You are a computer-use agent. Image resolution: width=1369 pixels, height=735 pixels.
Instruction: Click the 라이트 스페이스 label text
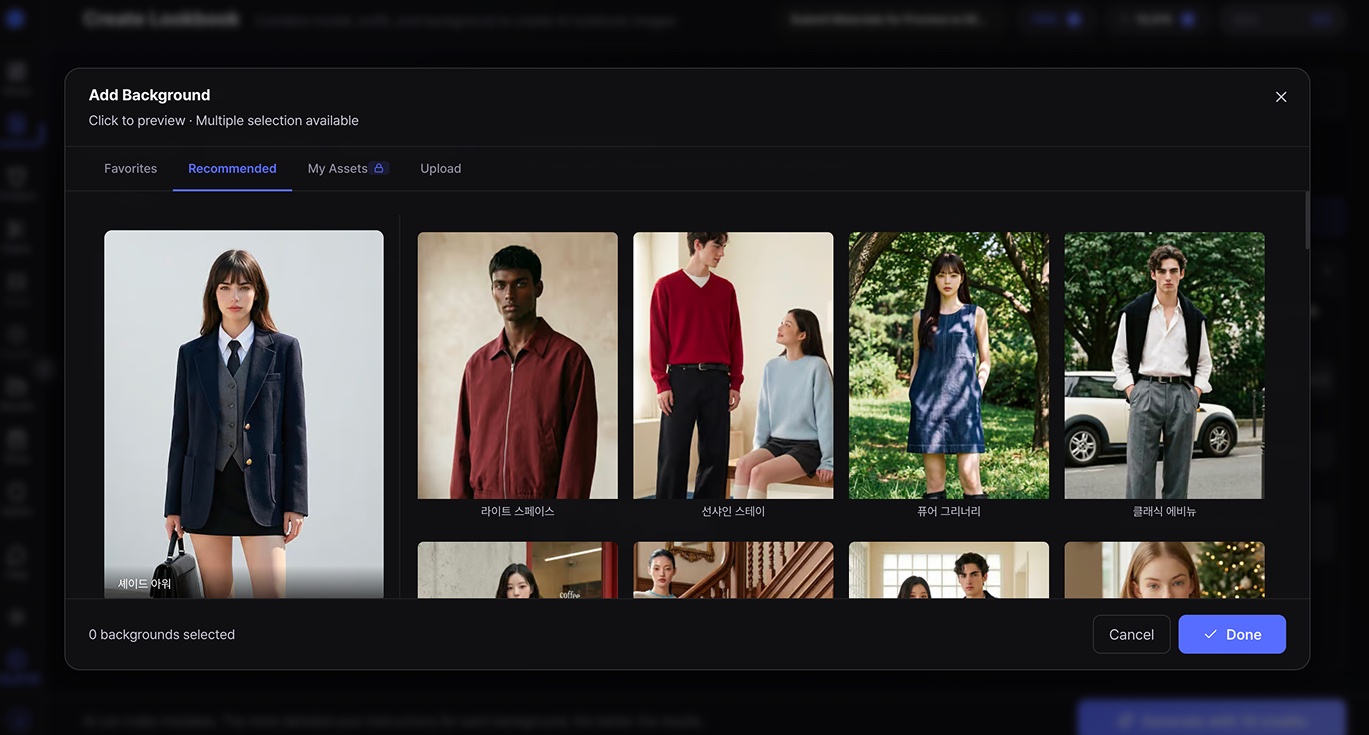click(517, 511)
